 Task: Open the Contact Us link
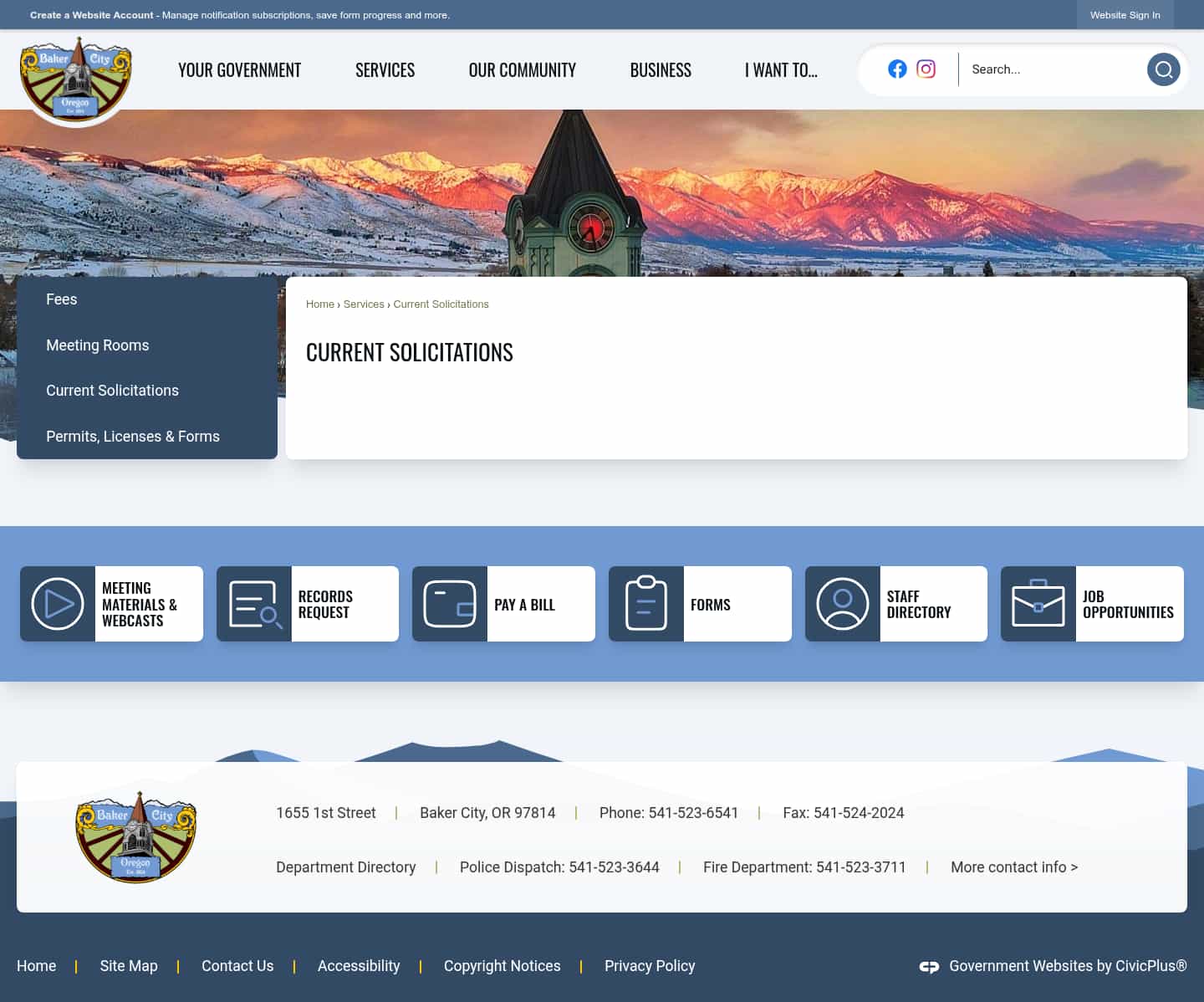(237, 966)
